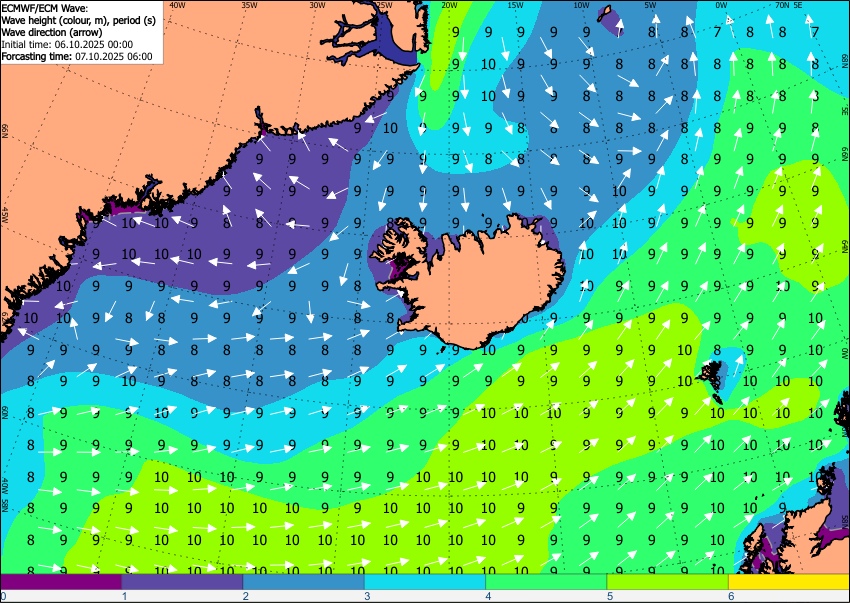850x603 pixels.
Task: Click the "ECMWF/ECM Wave:" title text
Action: click(x=44, y=8)
